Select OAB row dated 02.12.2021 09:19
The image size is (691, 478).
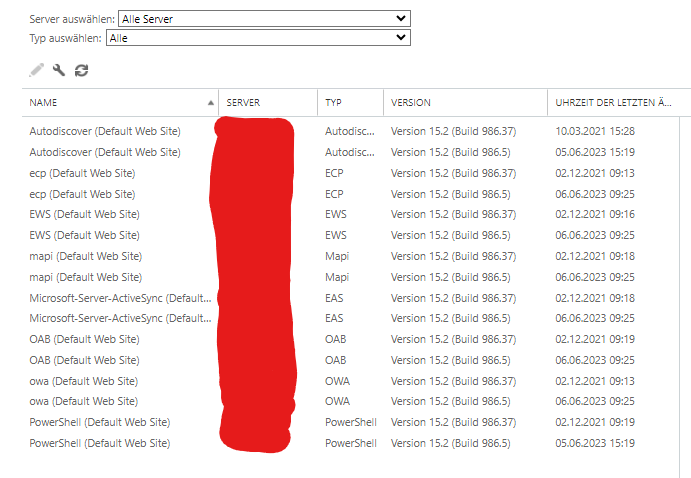point(350,339)
